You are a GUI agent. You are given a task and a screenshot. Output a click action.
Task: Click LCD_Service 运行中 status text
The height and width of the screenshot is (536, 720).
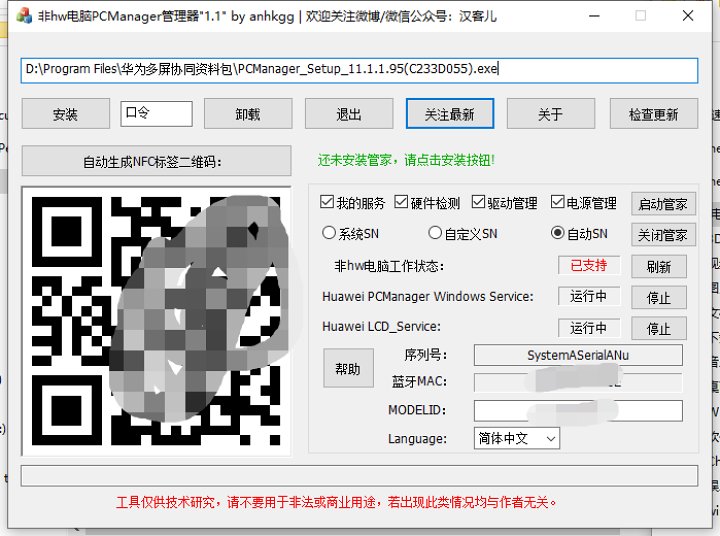pyautogui.click(x=589, y=328)
